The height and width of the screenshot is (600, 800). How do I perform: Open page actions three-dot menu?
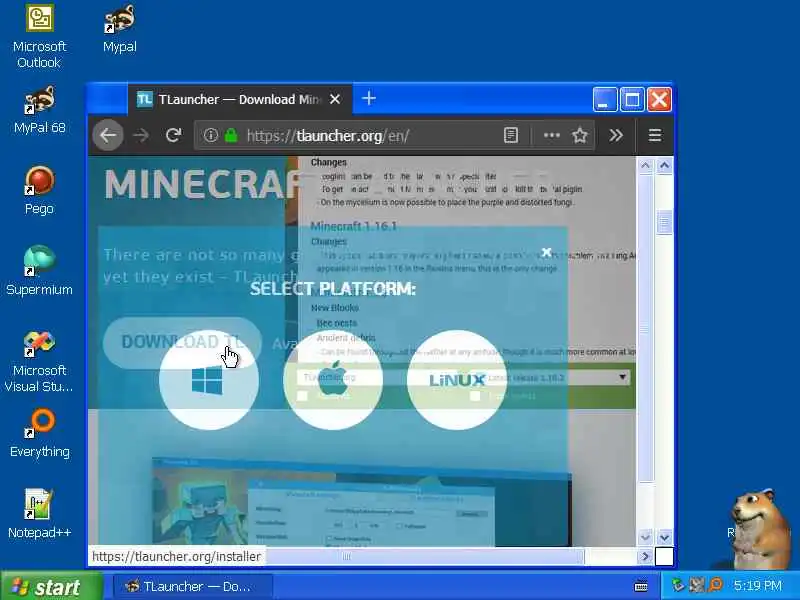[552, 135]
